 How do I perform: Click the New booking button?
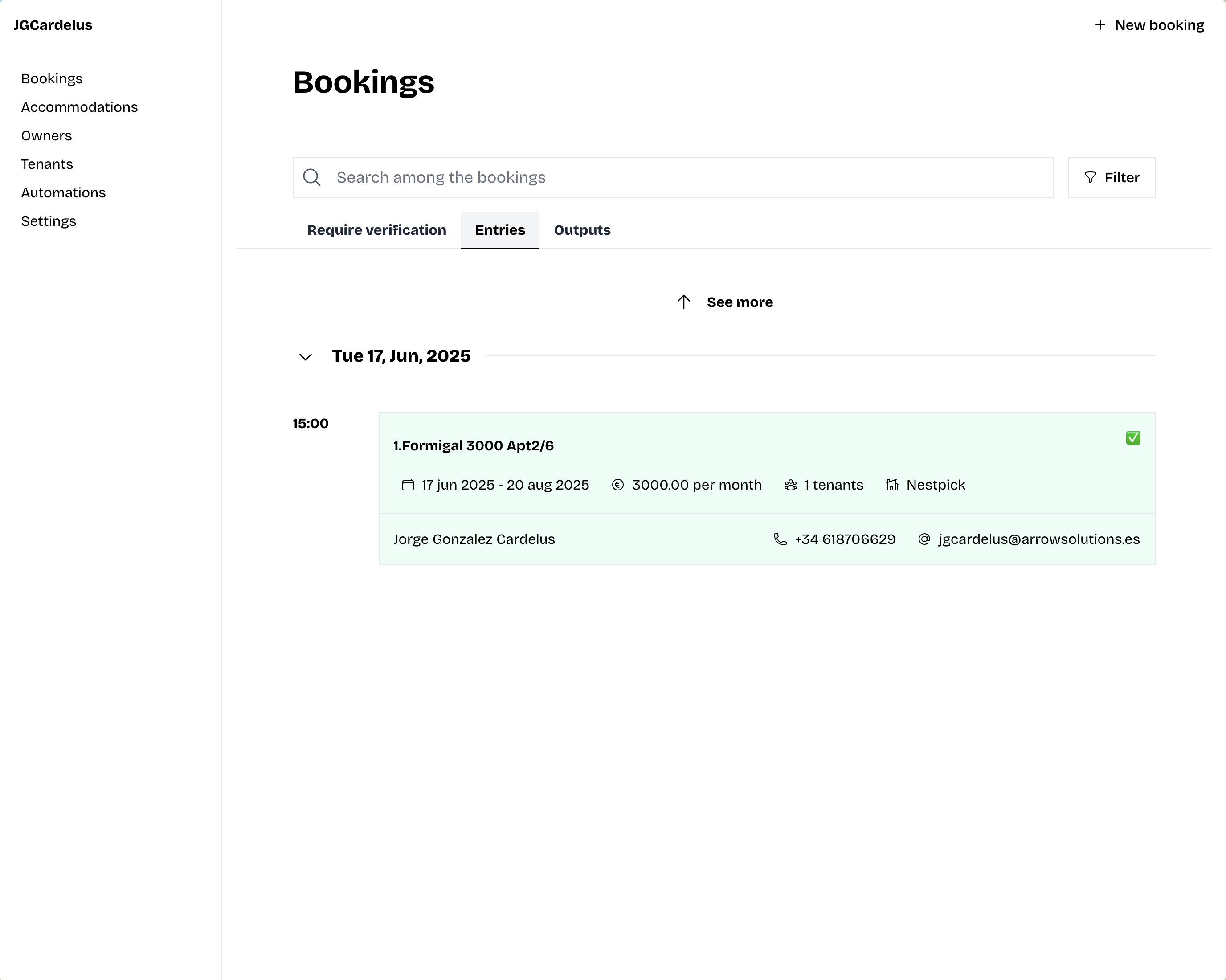(1150, 25)
